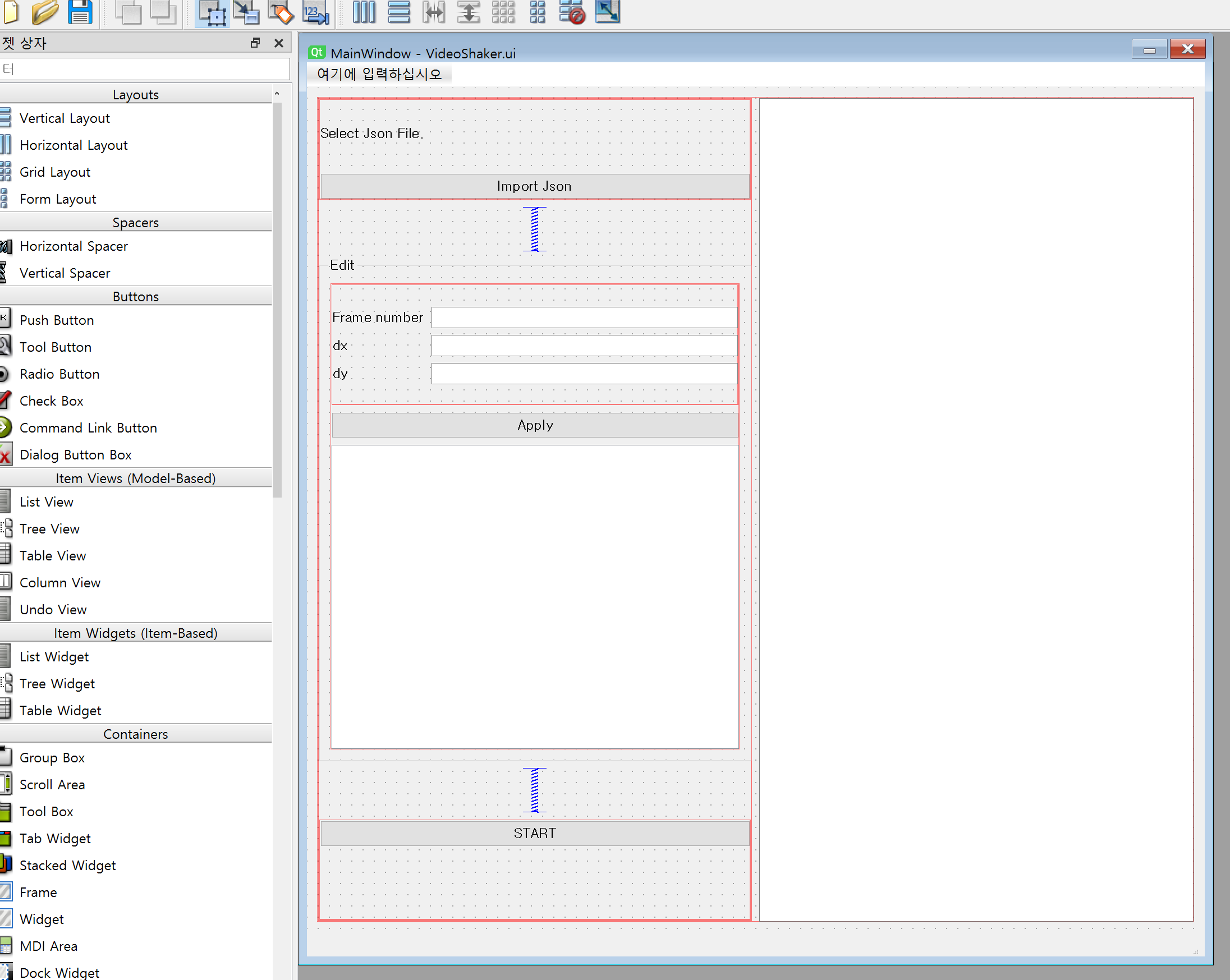Screen dimensions: 1230x980
Task: Collapse the Layouts category header
Action: point(136,94)
